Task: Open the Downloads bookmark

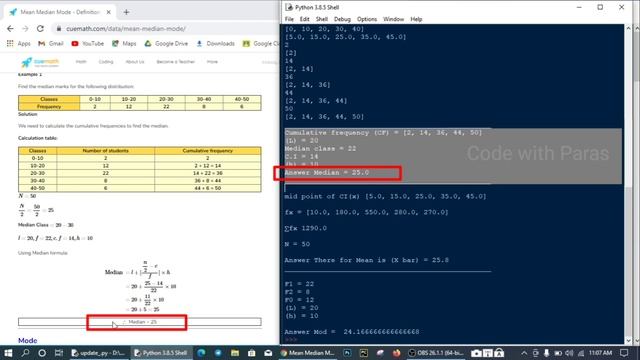Action: click(216, 43)
